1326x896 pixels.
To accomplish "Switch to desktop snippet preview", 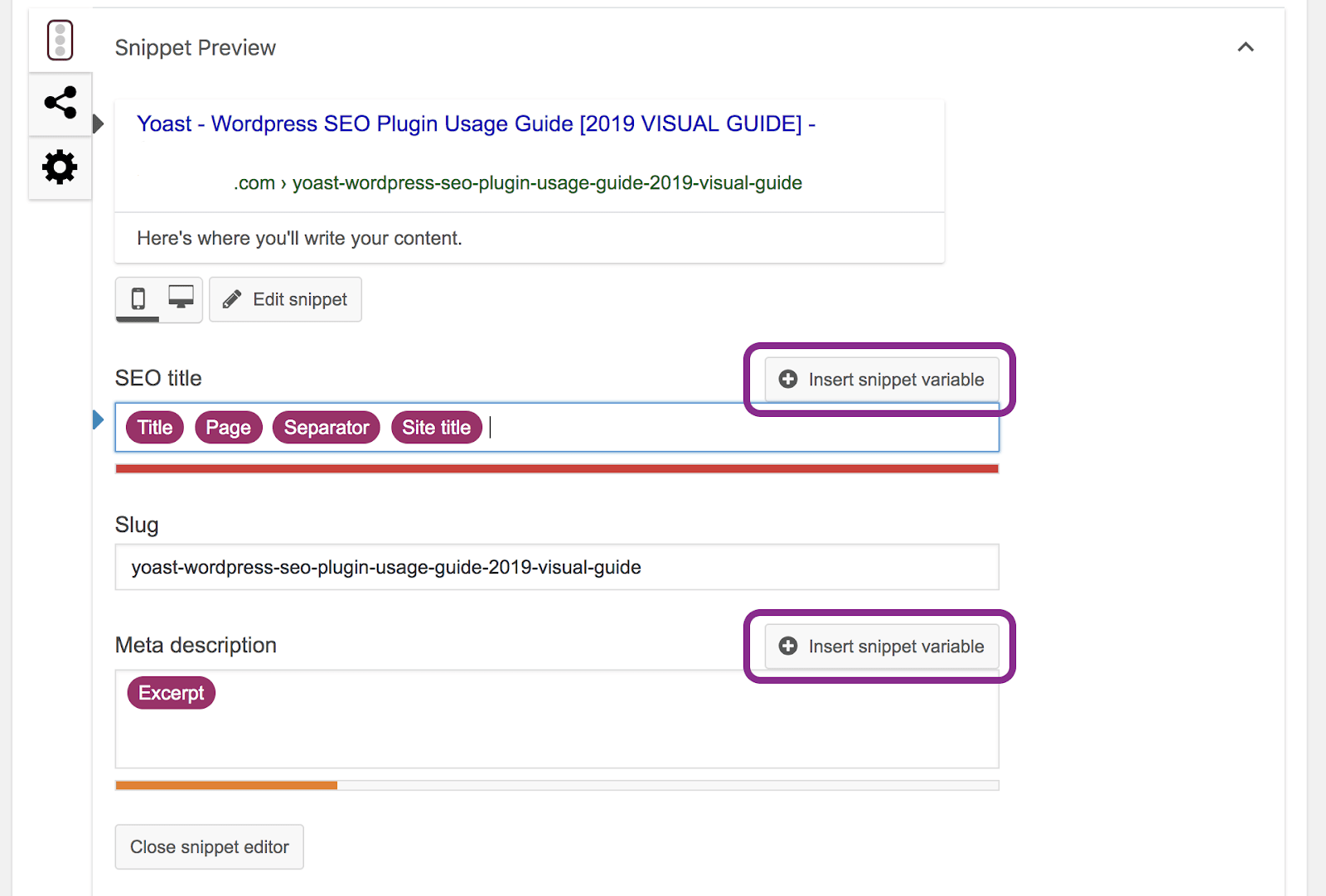I will [181, 298].
